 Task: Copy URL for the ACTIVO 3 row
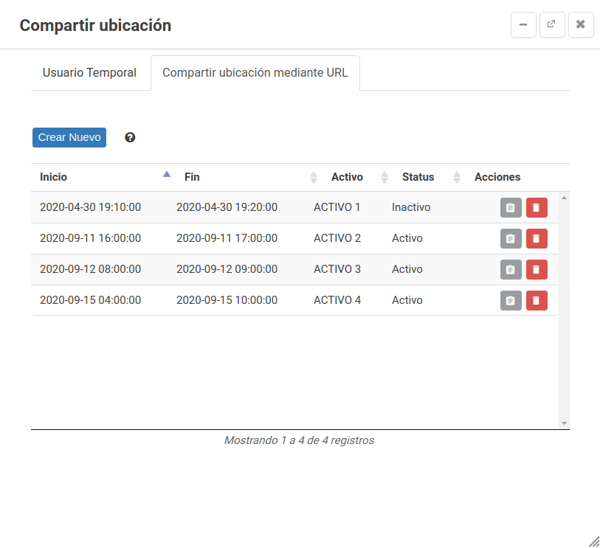click(x=510, y=269)
